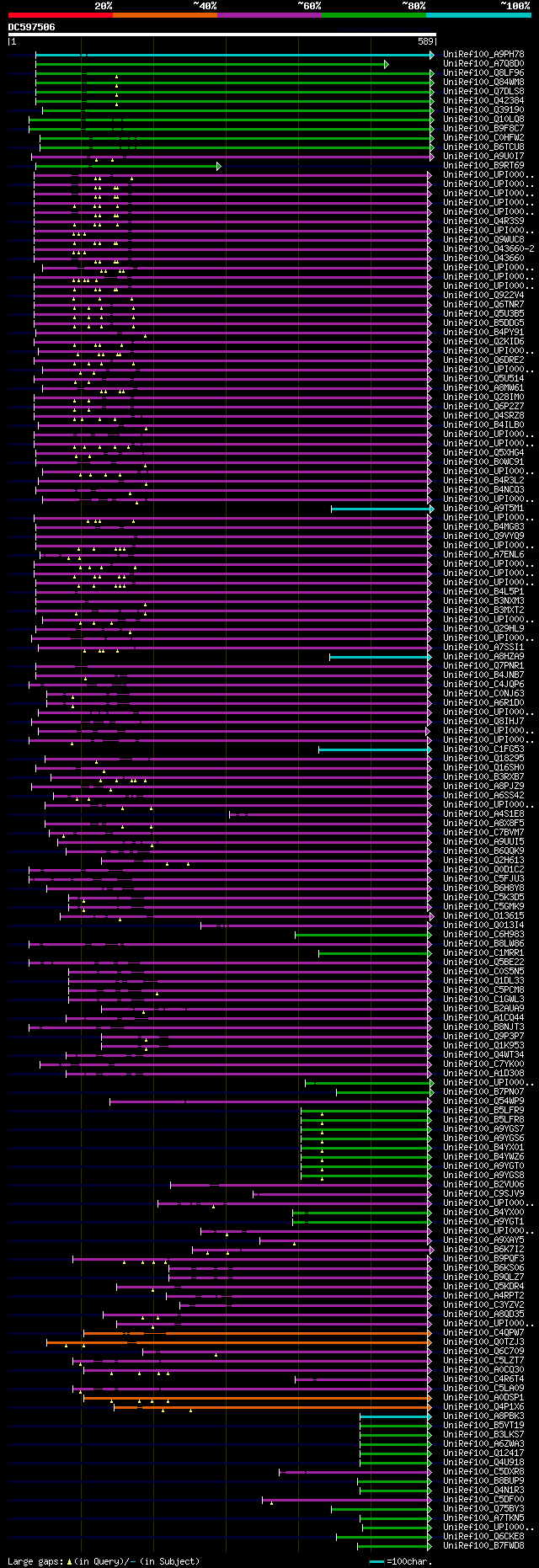Open hit UniRef100_A7Q8D0
539x1568 pixels.
[483, 63]
